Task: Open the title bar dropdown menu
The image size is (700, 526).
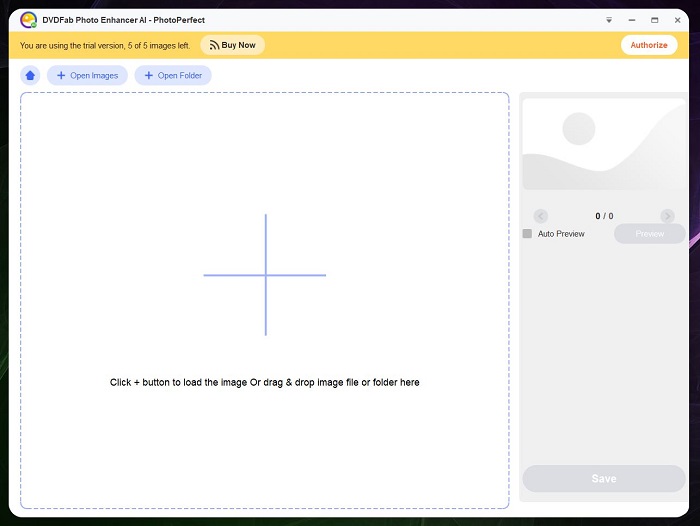Action: (609, 20)
